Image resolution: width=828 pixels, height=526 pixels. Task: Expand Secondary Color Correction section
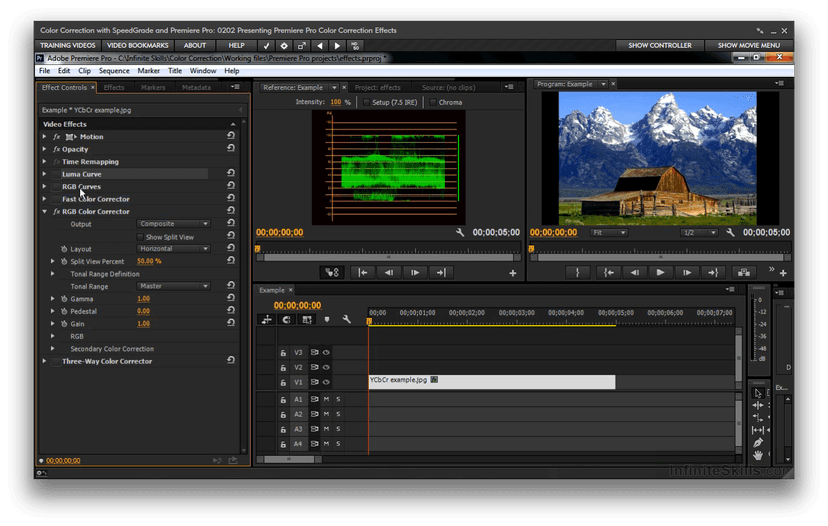(x=52, y=349)
